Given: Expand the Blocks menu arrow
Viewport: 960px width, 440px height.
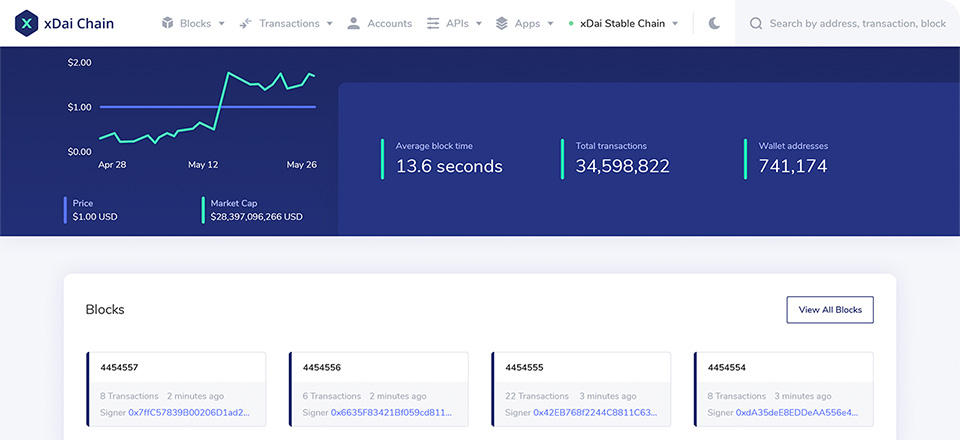Looking at the screenshot, I should [x=222, y=24].
